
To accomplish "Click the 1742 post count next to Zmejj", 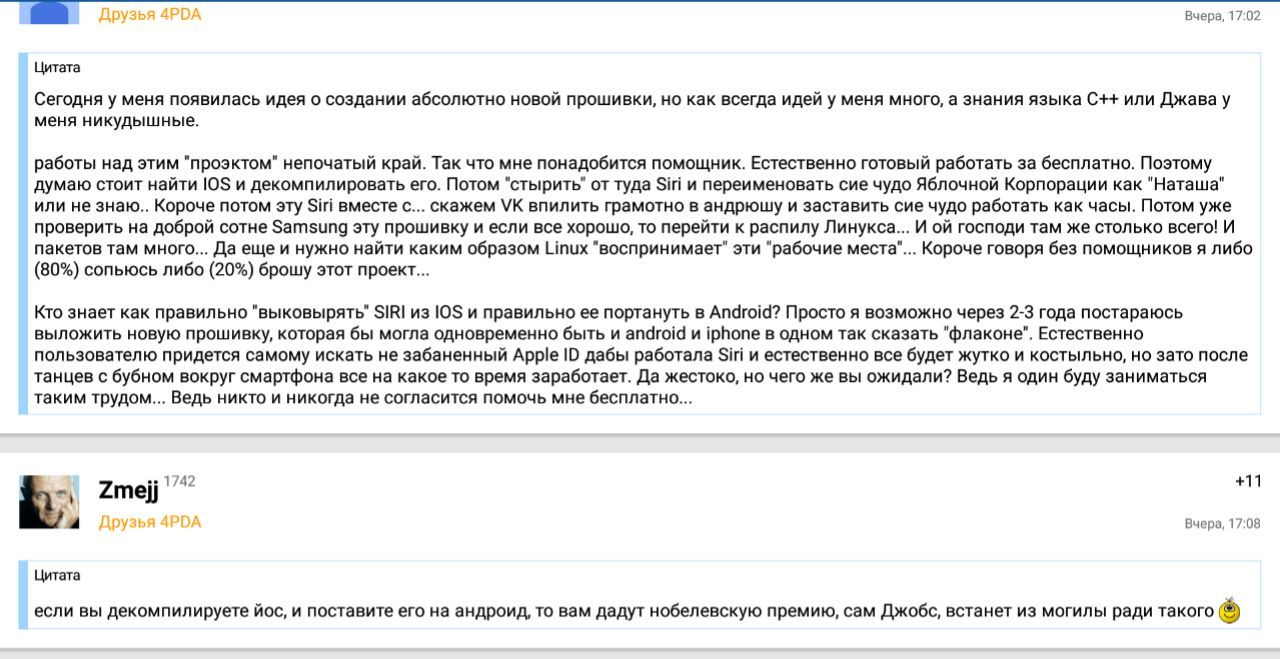I will 179,481.
